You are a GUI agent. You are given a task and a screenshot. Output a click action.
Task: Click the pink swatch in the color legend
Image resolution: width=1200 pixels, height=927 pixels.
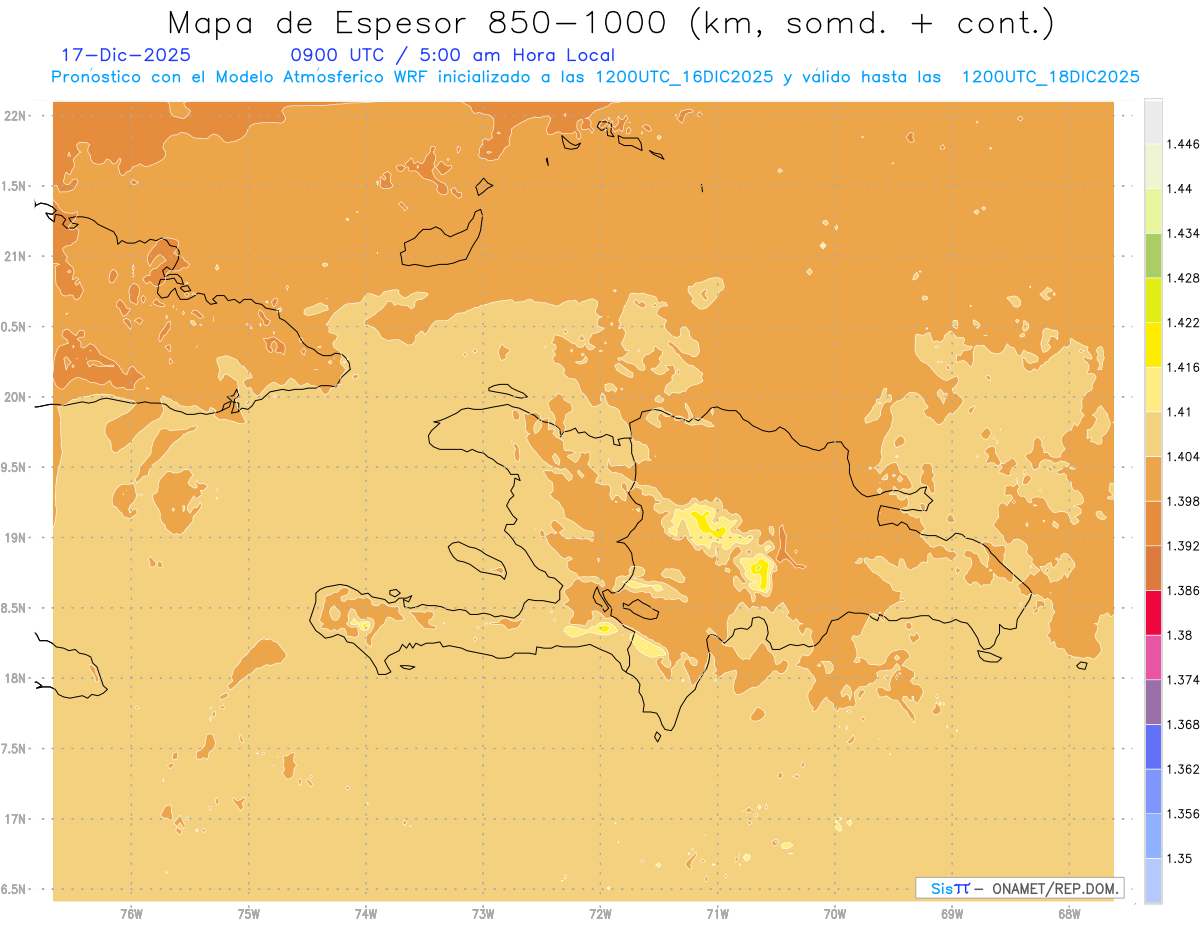pos(1153,657)
